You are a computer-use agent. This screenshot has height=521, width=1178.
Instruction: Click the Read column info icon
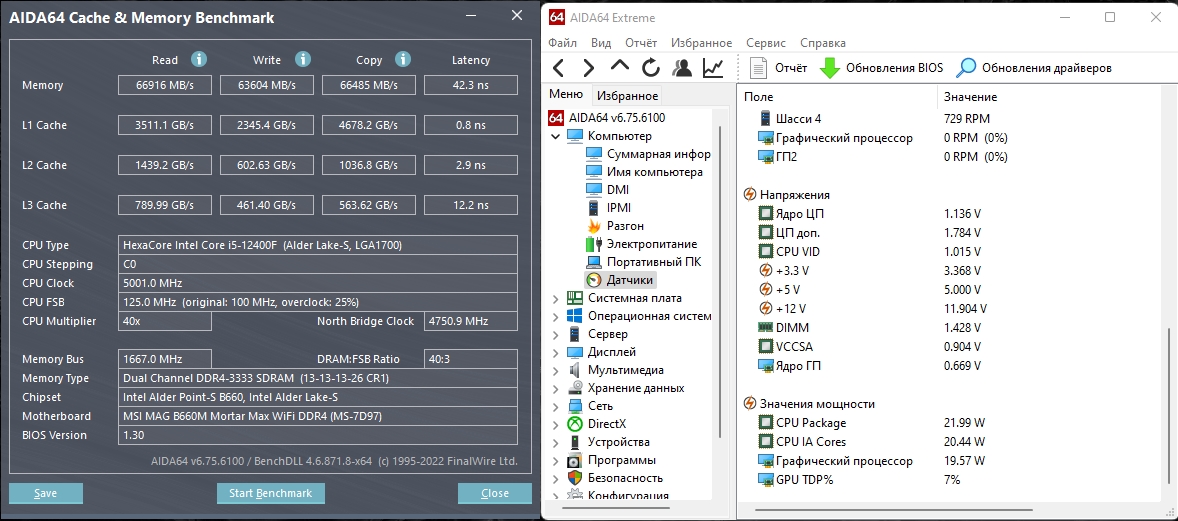coord(199,59)
